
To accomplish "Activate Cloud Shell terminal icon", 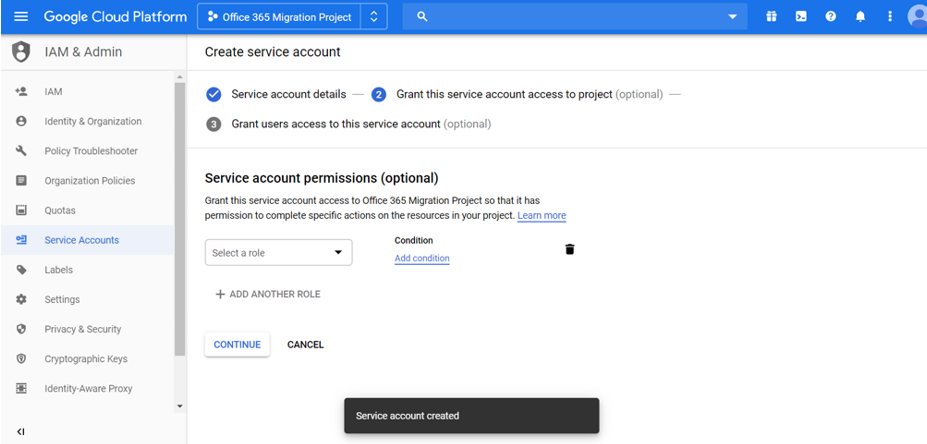I will pyautogui.click(x=801, y=17).
